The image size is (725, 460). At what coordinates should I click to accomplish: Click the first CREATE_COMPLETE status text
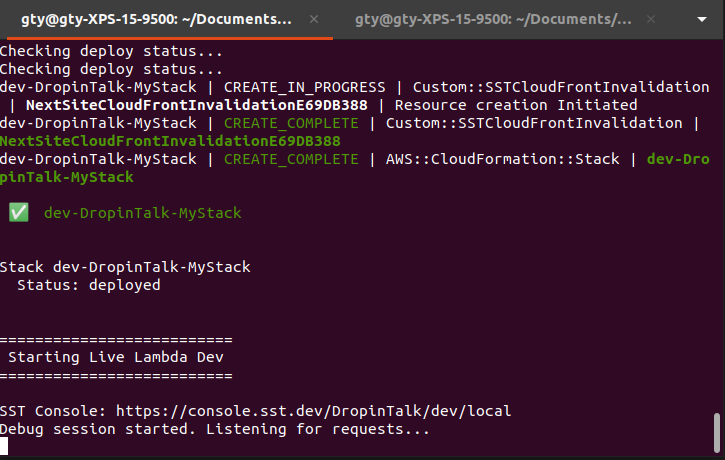[x=291, y=123]
